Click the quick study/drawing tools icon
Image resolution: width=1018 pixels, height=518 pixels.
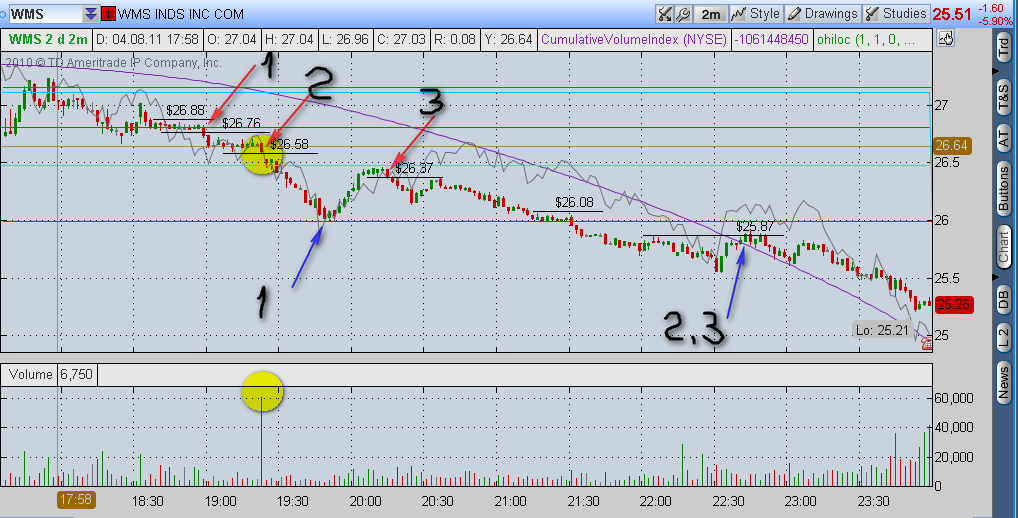(x=664, y=14)
